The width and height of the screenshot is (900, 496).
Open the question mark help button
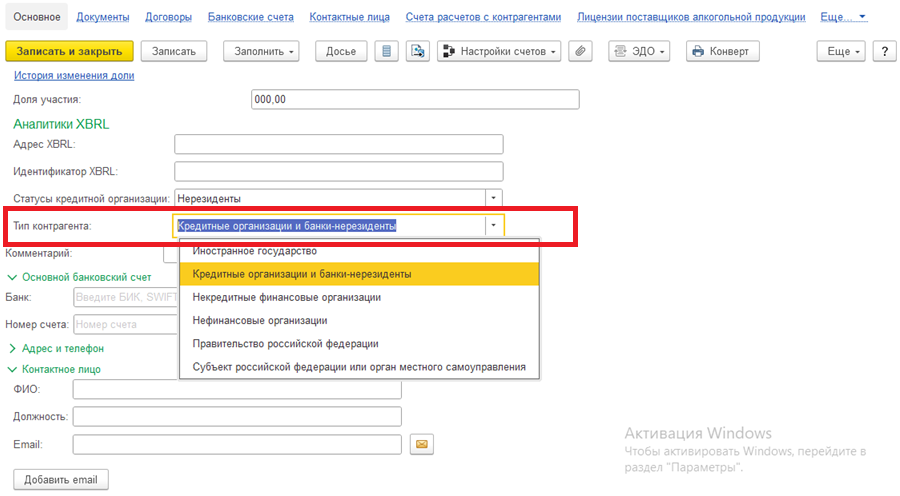click(x=884, y=51)
